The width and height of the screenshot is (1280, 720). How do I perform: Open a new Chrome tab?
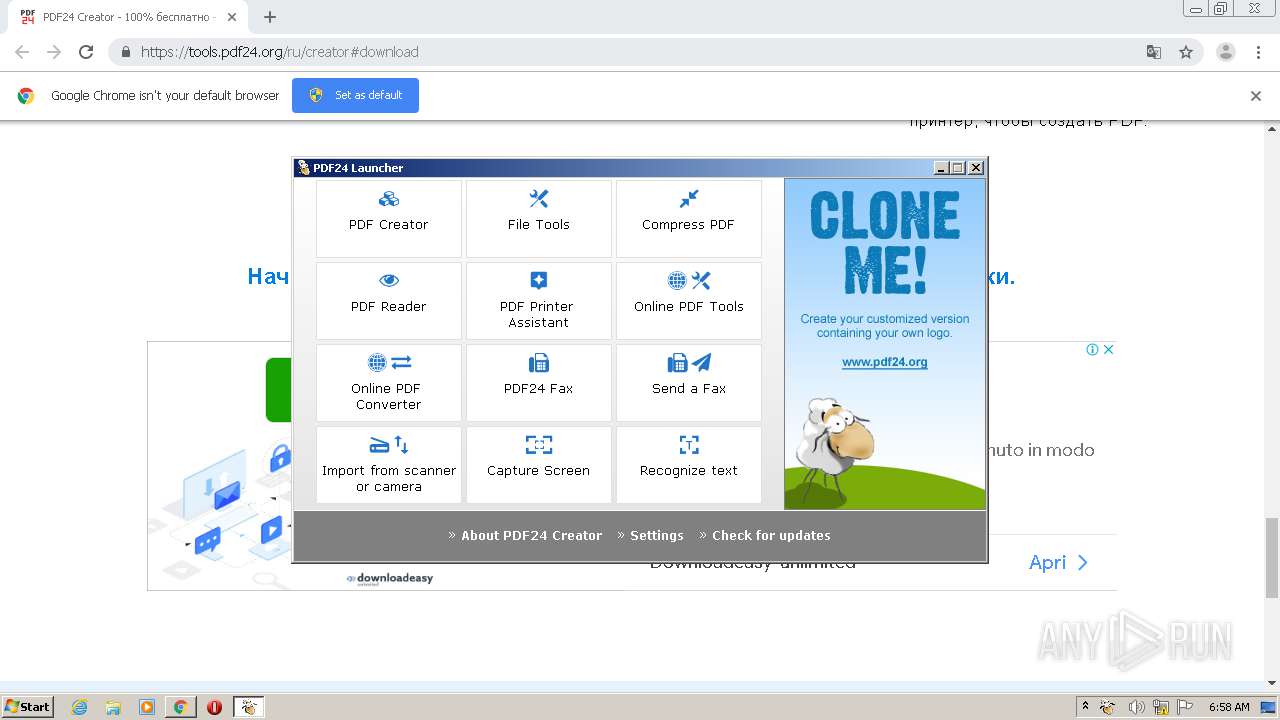[x=270, y=17]
